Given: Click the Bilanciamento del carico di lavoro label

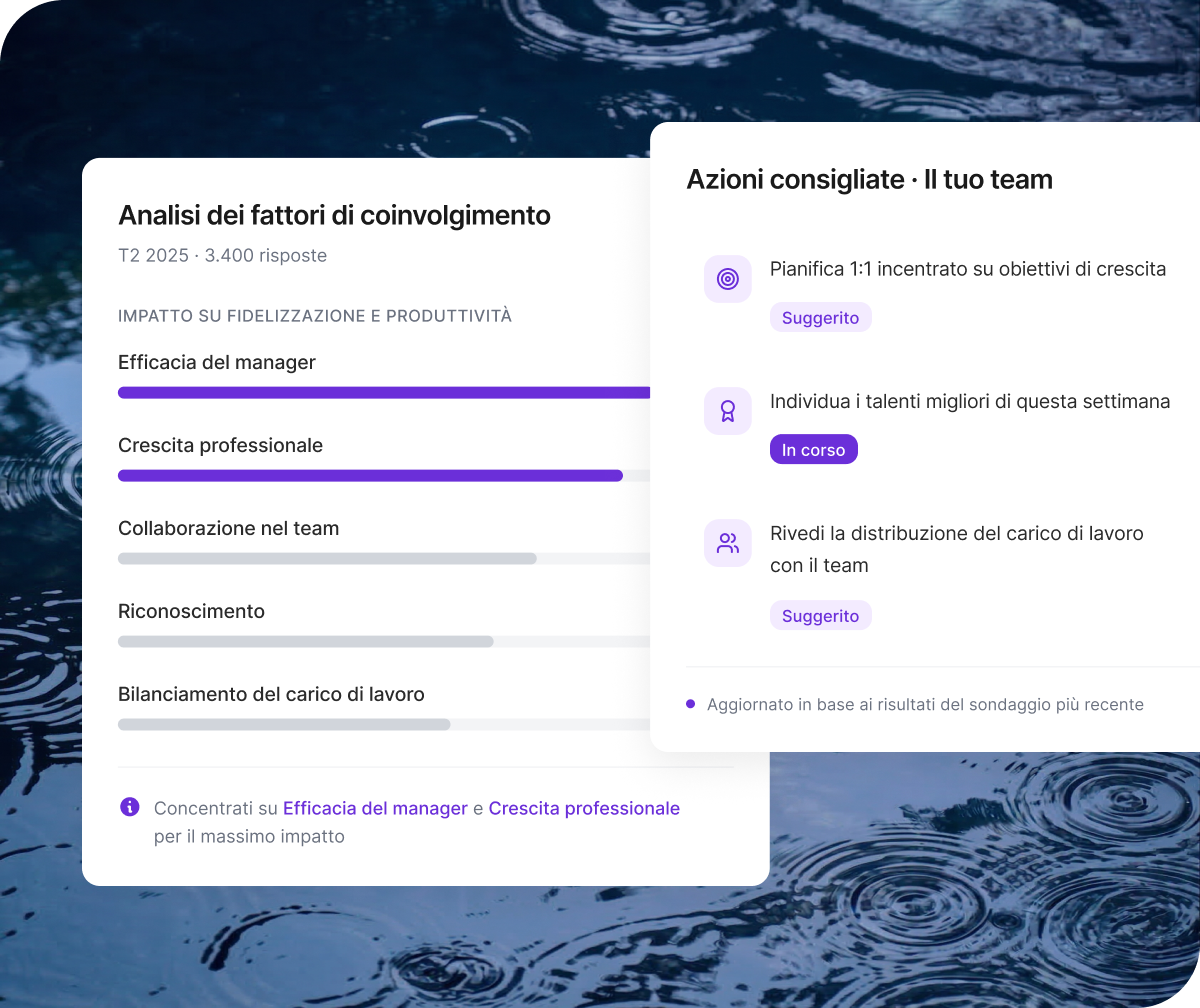Looking at the screenshot, I should pos(271,694).
